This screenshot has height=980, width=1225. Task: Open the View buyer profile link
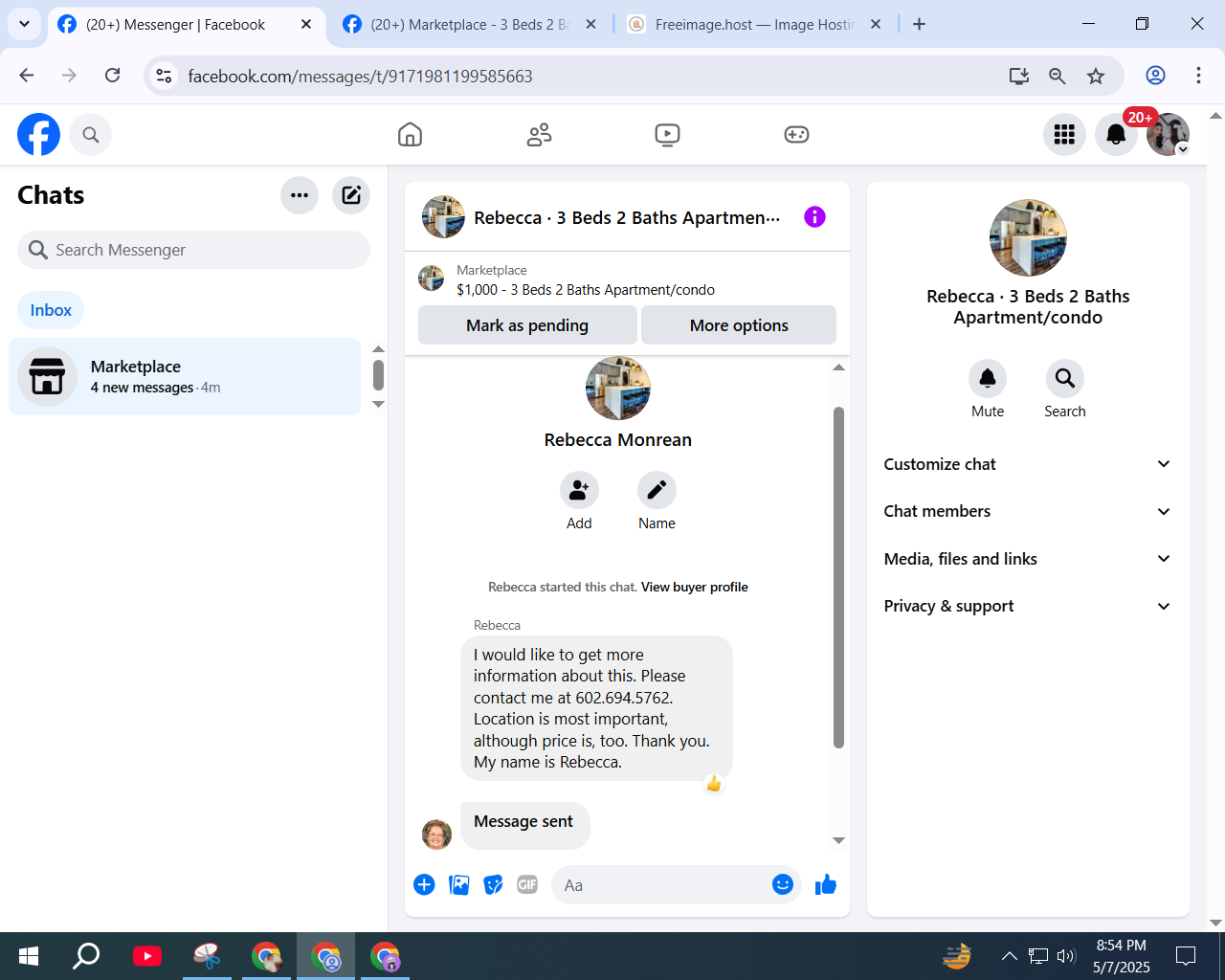(695, 588)
